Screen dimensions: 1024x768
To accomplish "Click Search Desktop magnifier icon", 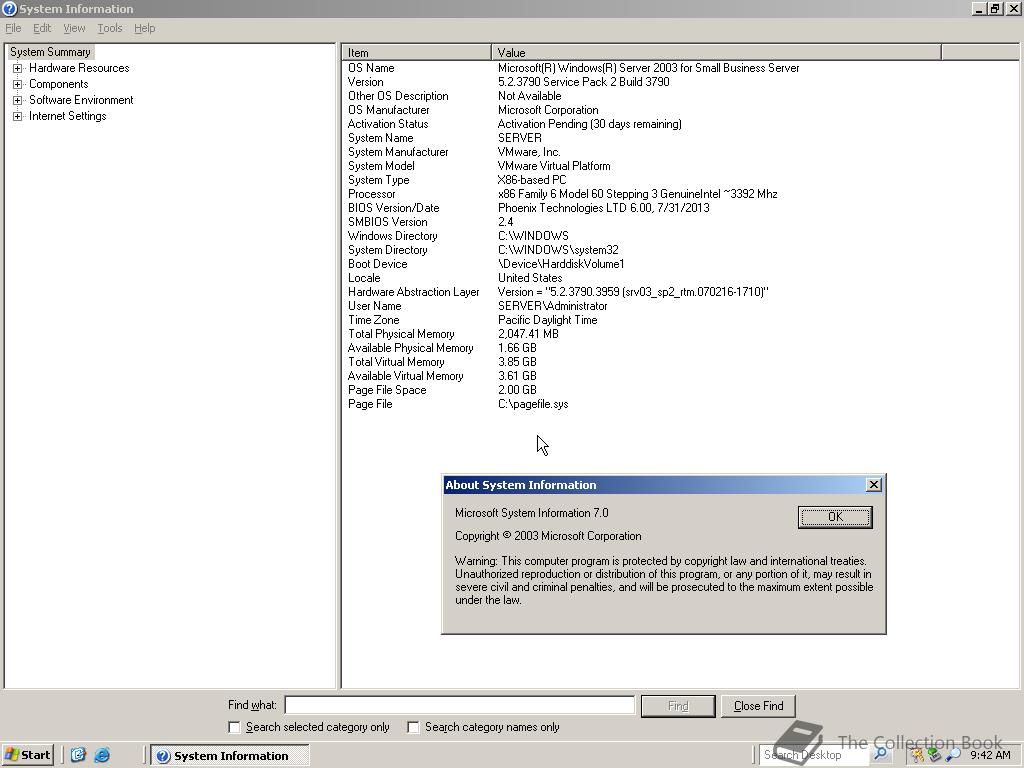I will (880, 754).
